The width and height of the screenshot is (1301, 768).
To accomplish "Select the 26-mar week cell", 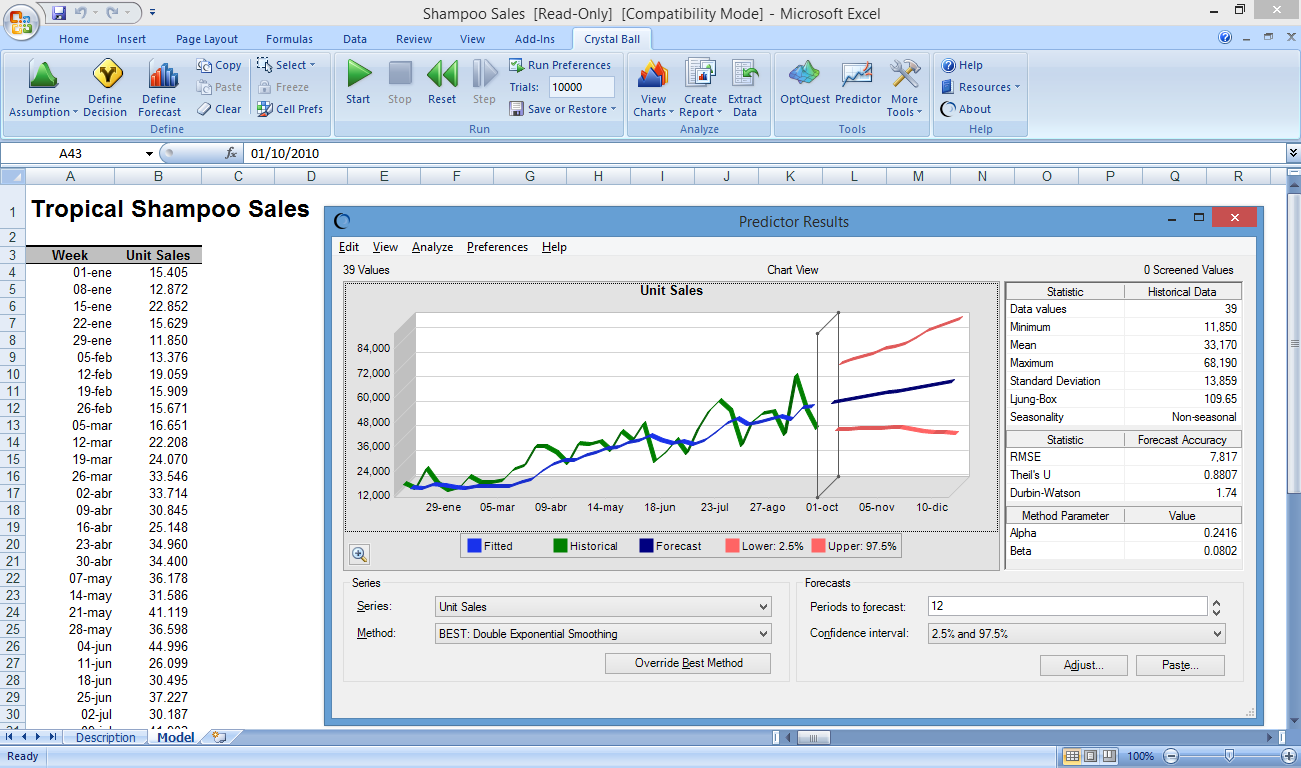I will point(71,476).
